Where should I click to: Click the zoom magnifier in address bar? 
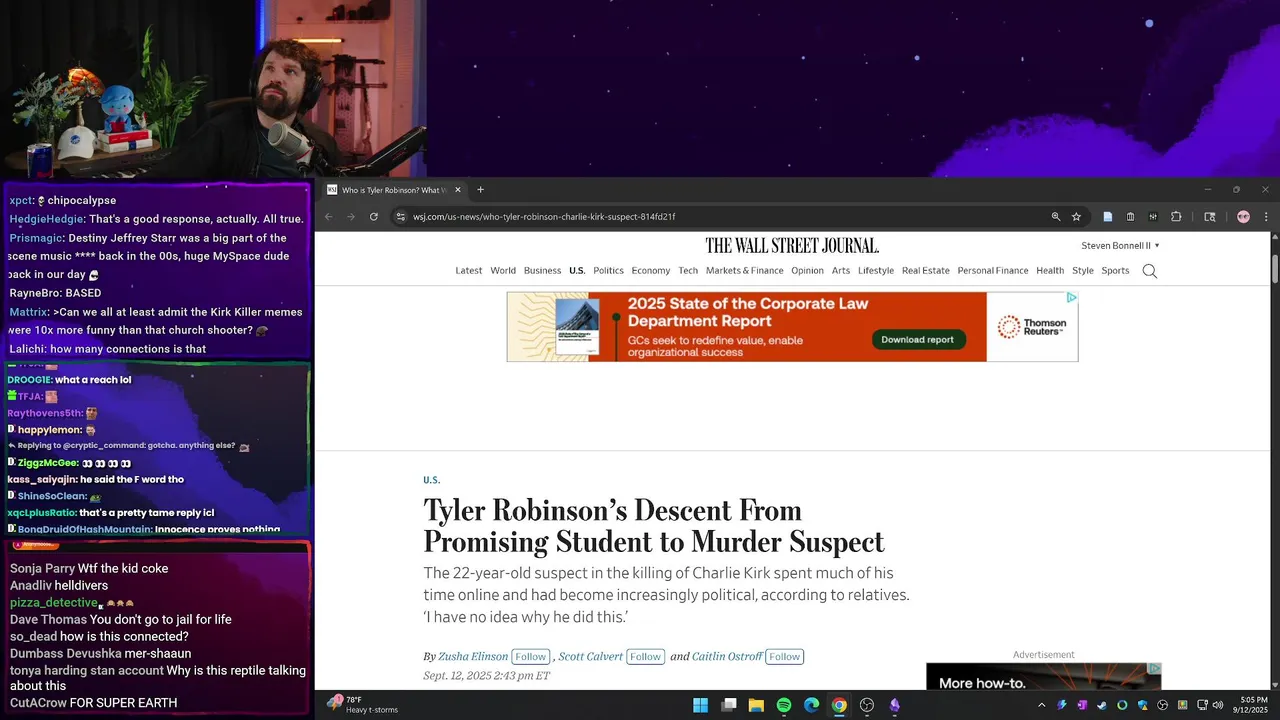1055,216
